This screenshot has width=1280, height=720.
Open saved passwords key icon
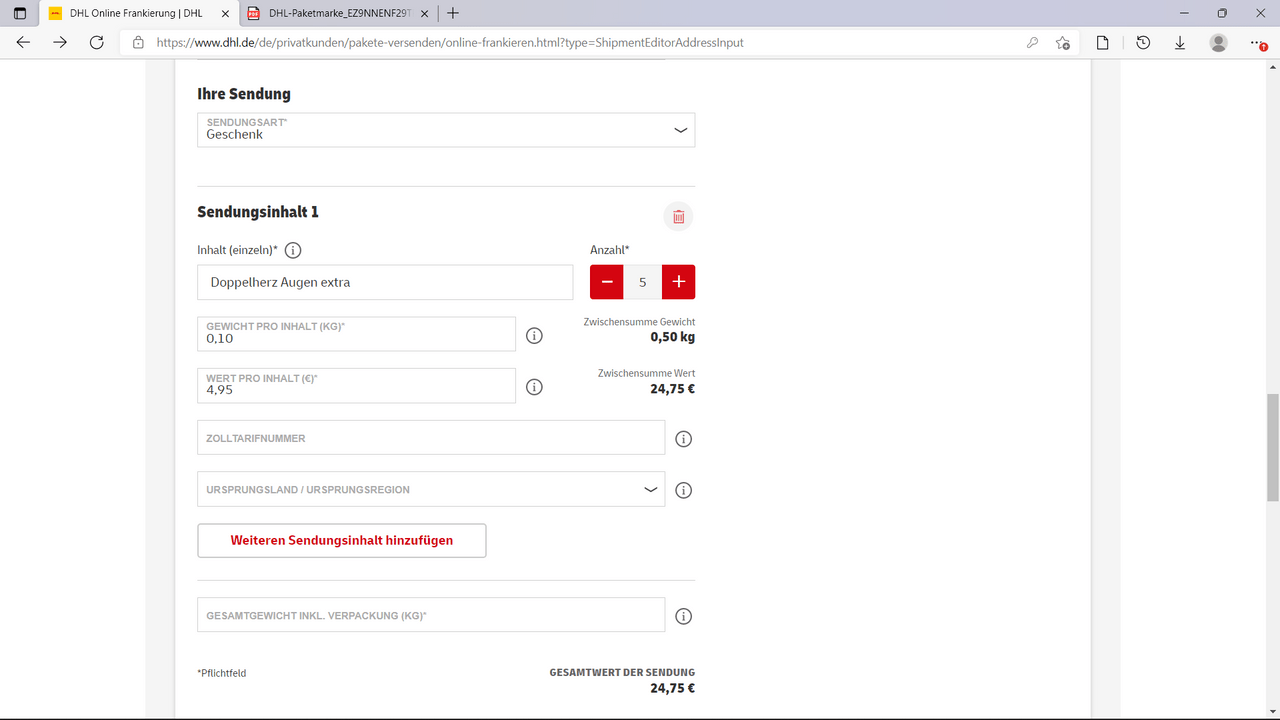(x=1032, y=43)
